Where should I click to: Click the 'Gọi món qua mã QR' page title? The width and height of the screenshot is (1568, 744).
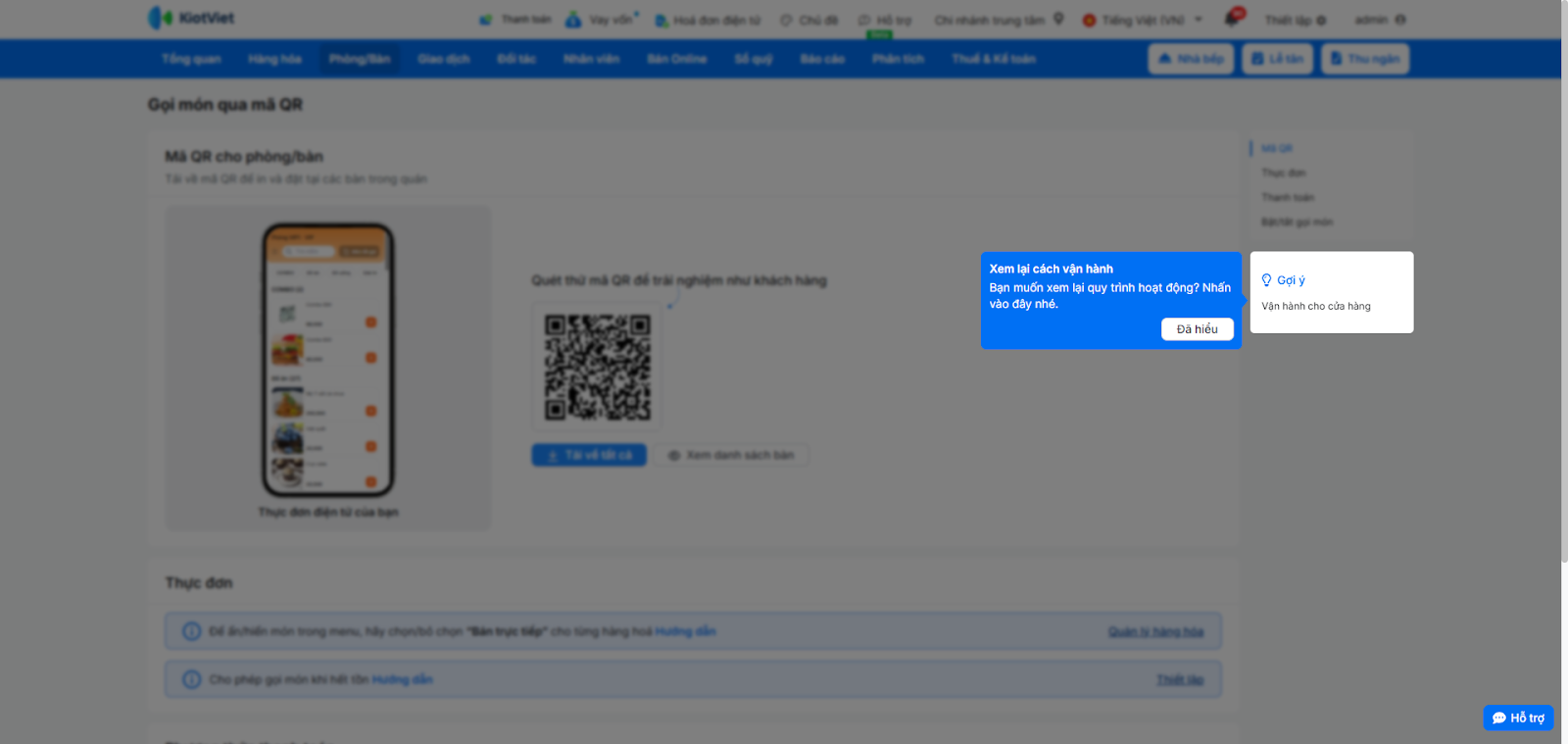(225, 105)
